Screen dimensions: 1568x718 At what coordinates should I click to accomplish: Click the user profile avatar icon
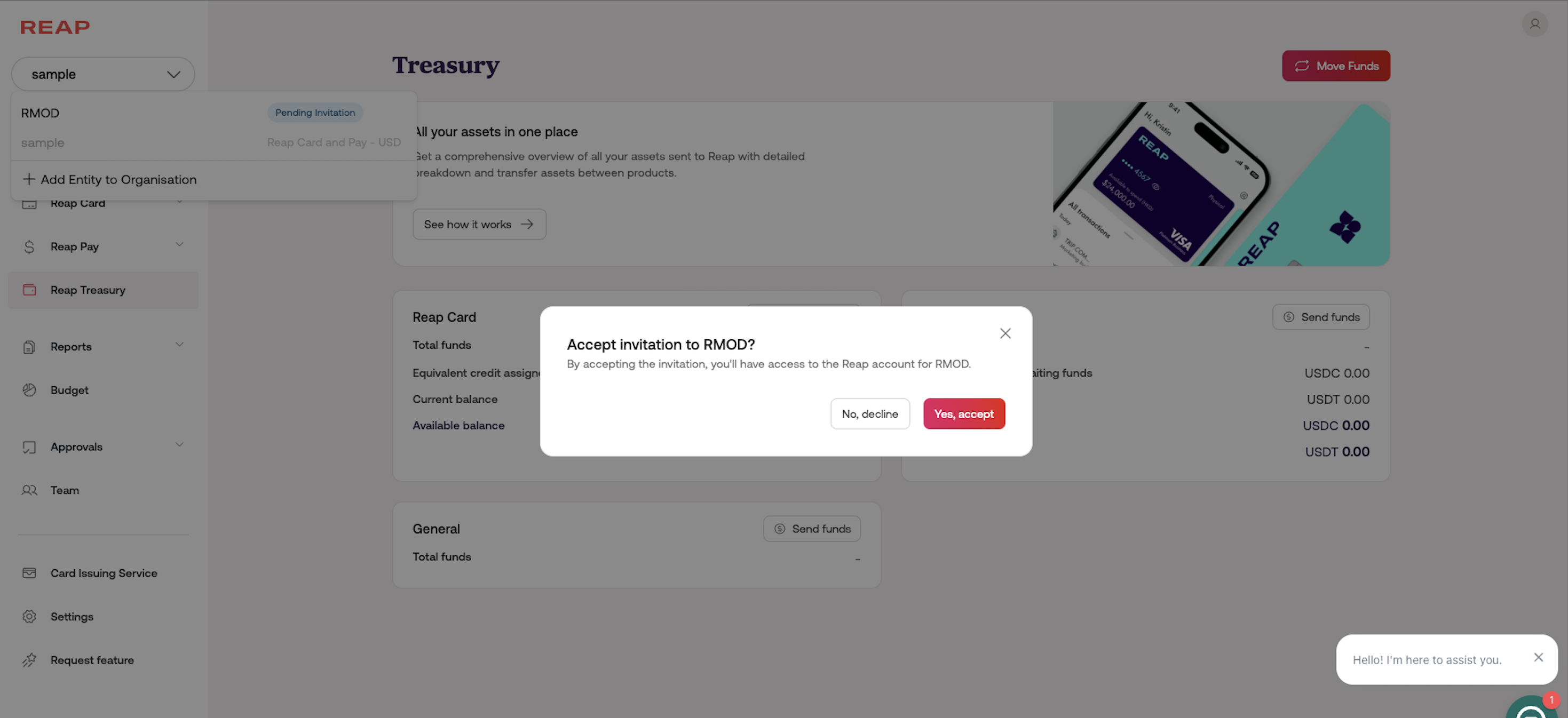tap(1534, 25)
